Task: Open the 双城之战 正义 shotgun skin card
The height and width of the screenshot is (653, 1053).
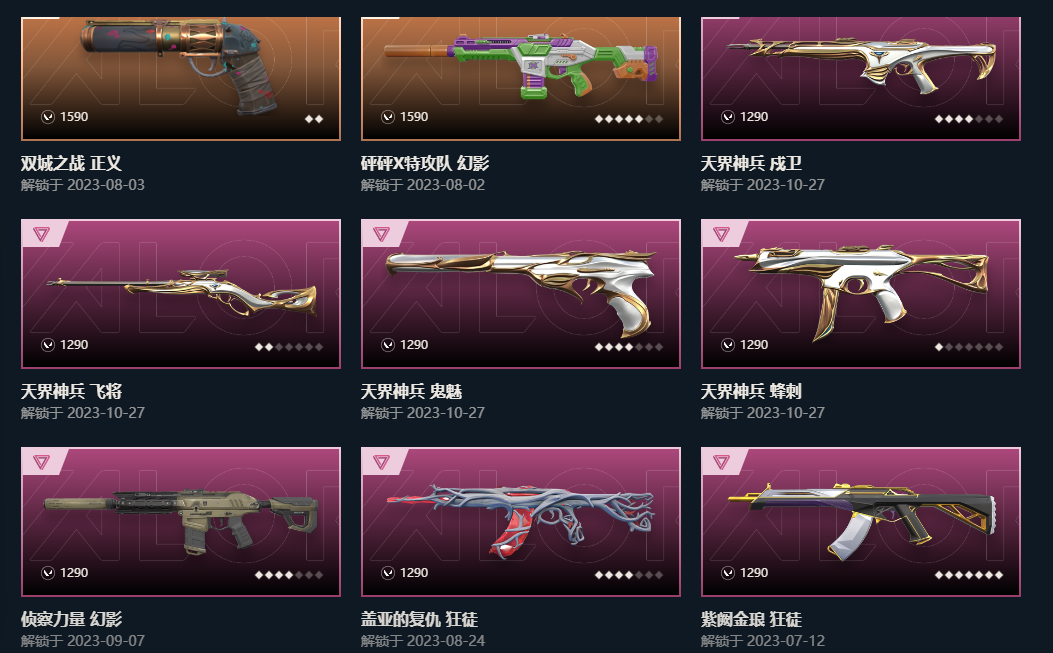Action: click(181, 79)
